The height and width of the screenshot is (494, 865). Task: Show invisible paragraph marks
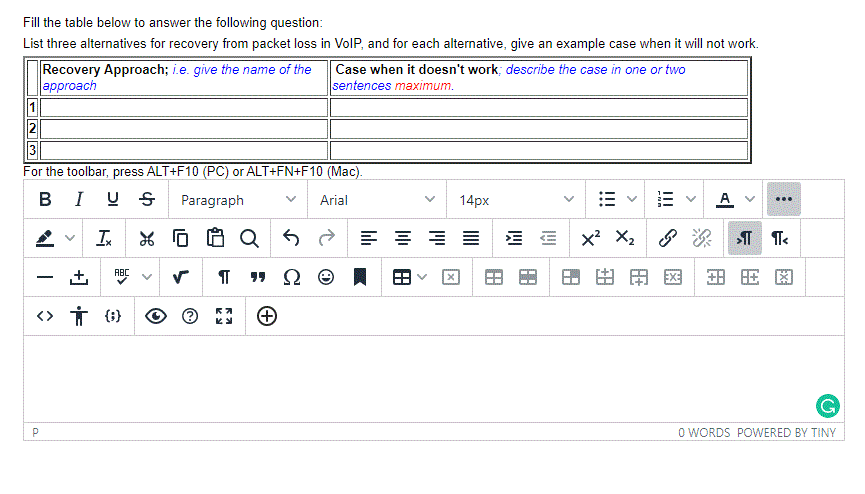(224, 277)
